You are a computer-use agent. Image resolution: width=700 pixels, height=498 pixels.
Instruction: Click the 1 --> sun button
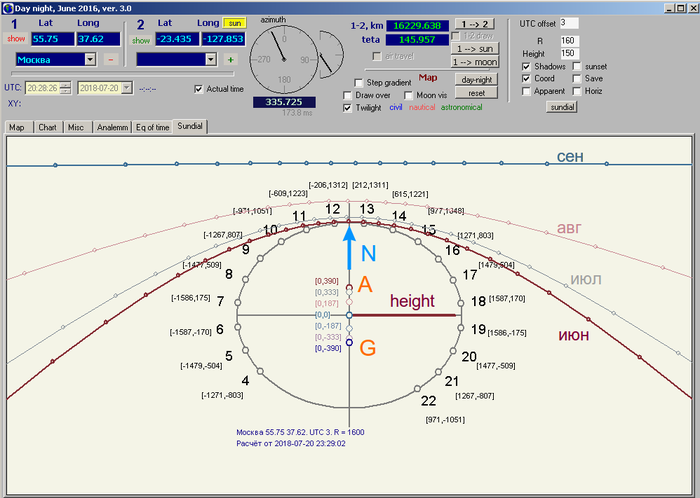(x=475, y=49)
